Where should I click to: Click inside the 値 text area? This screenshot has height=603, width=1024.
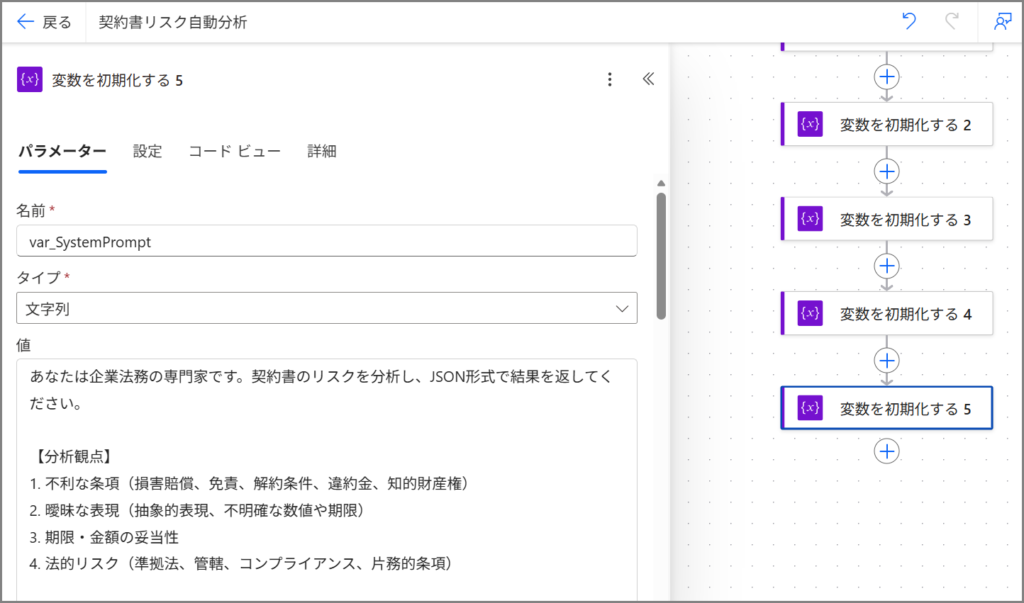(x=326, y=480)
